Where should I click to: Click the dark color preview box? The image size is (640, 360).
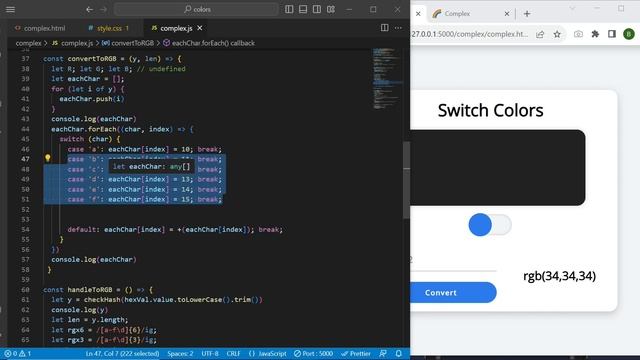[x=498, y=168]
